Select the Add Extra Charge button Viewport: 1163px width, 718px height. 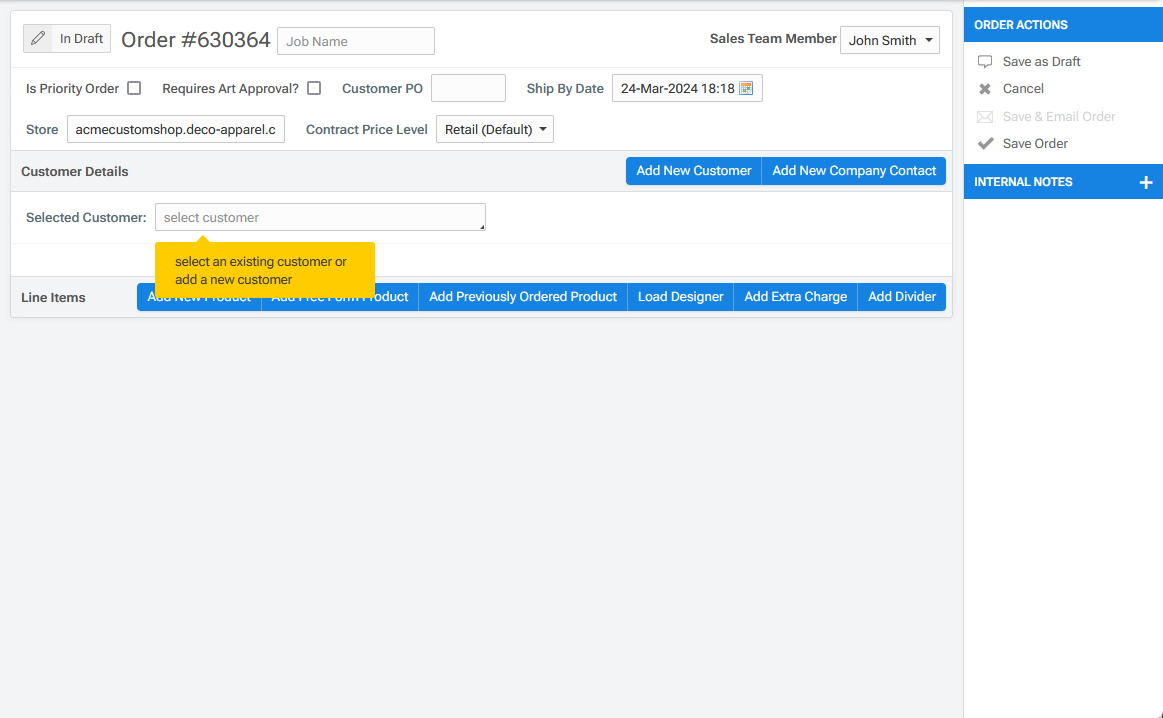click(x=795, y=297)
